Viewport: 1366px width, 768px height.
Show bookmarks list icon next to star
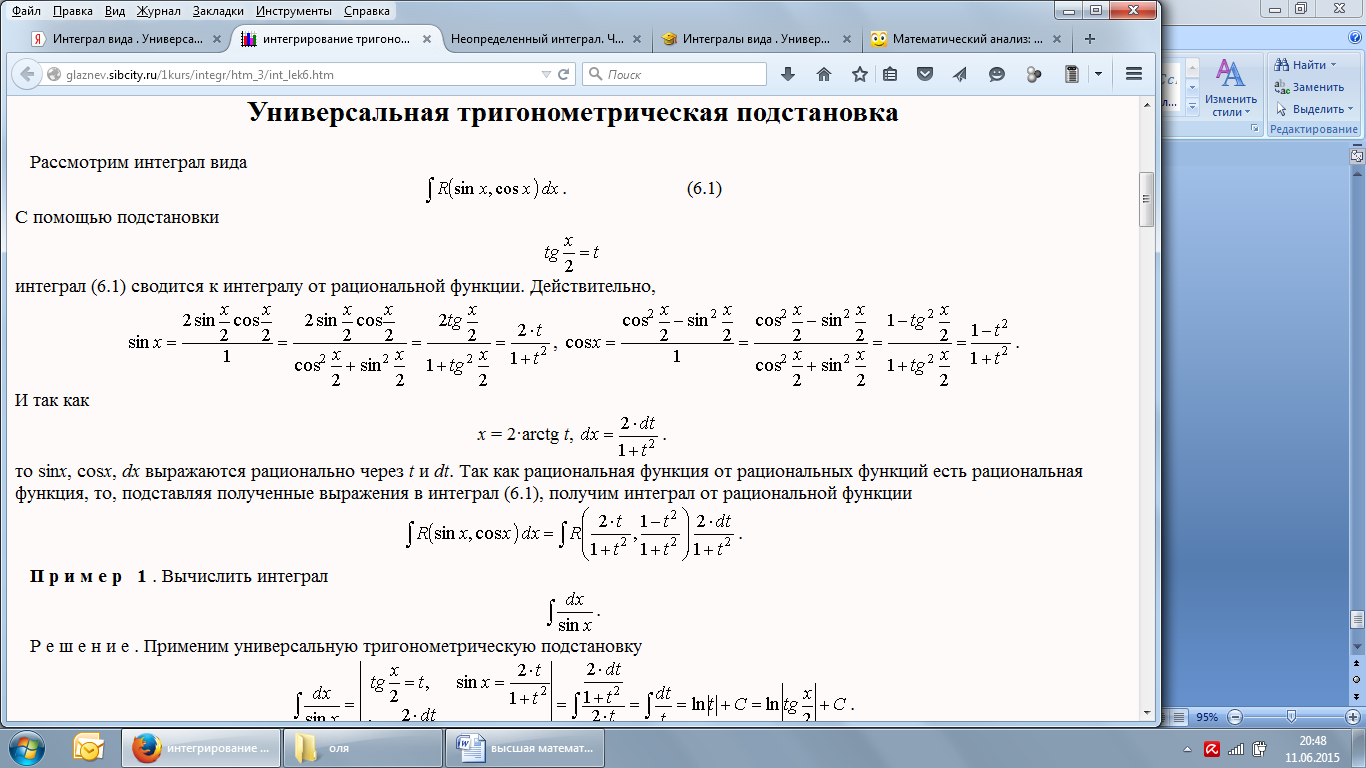890,74
